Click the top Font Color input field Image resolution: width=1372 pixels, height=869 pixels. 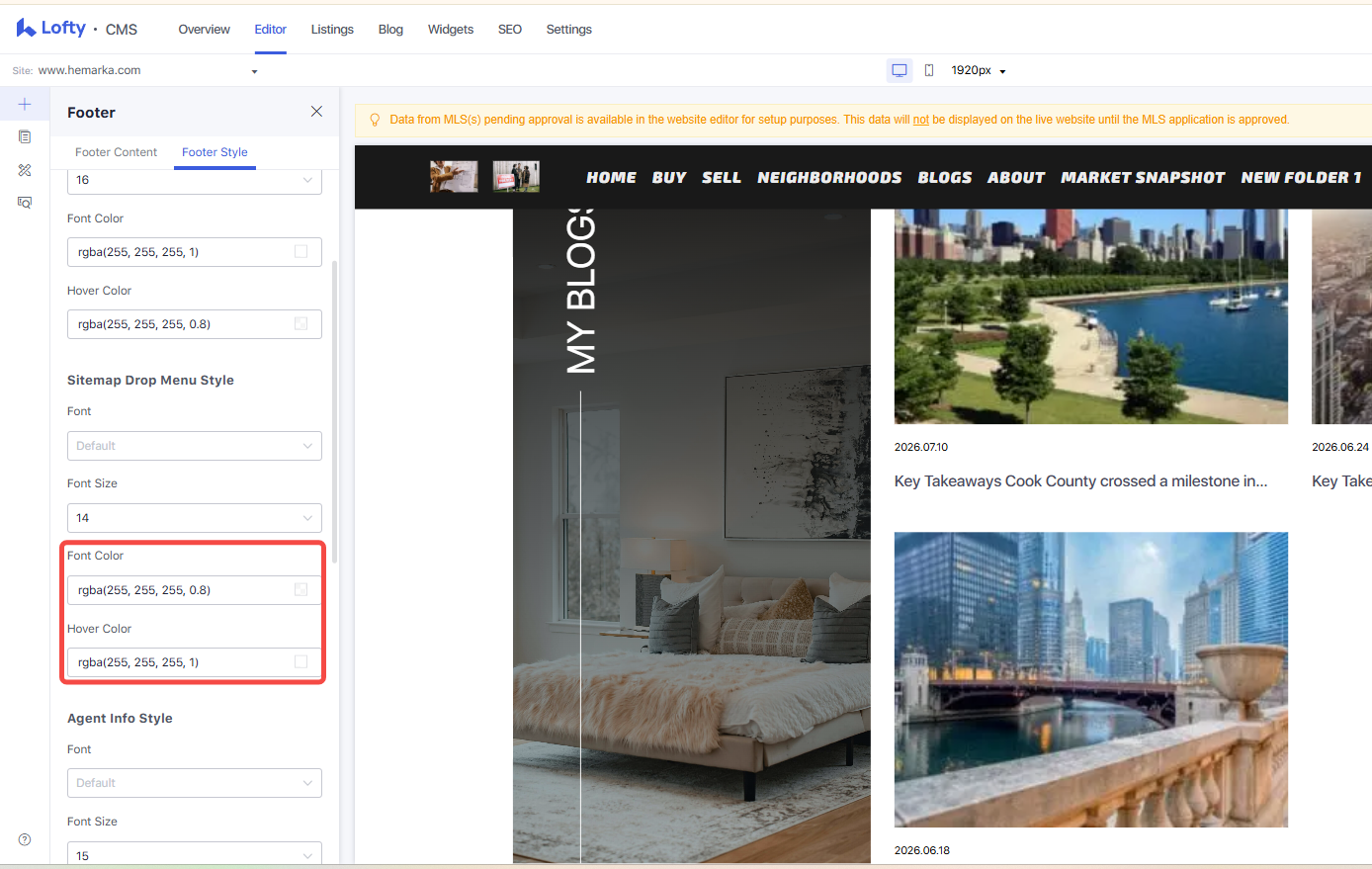tap(195, 252)
